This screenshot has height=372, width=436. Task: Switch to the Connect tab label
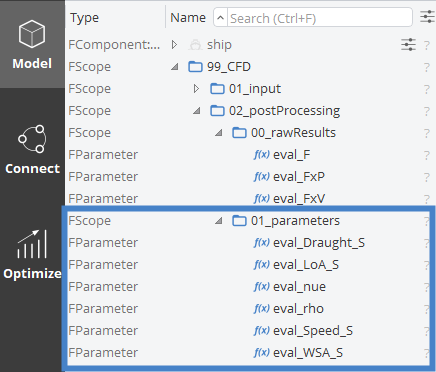click(x=32, y=168)
